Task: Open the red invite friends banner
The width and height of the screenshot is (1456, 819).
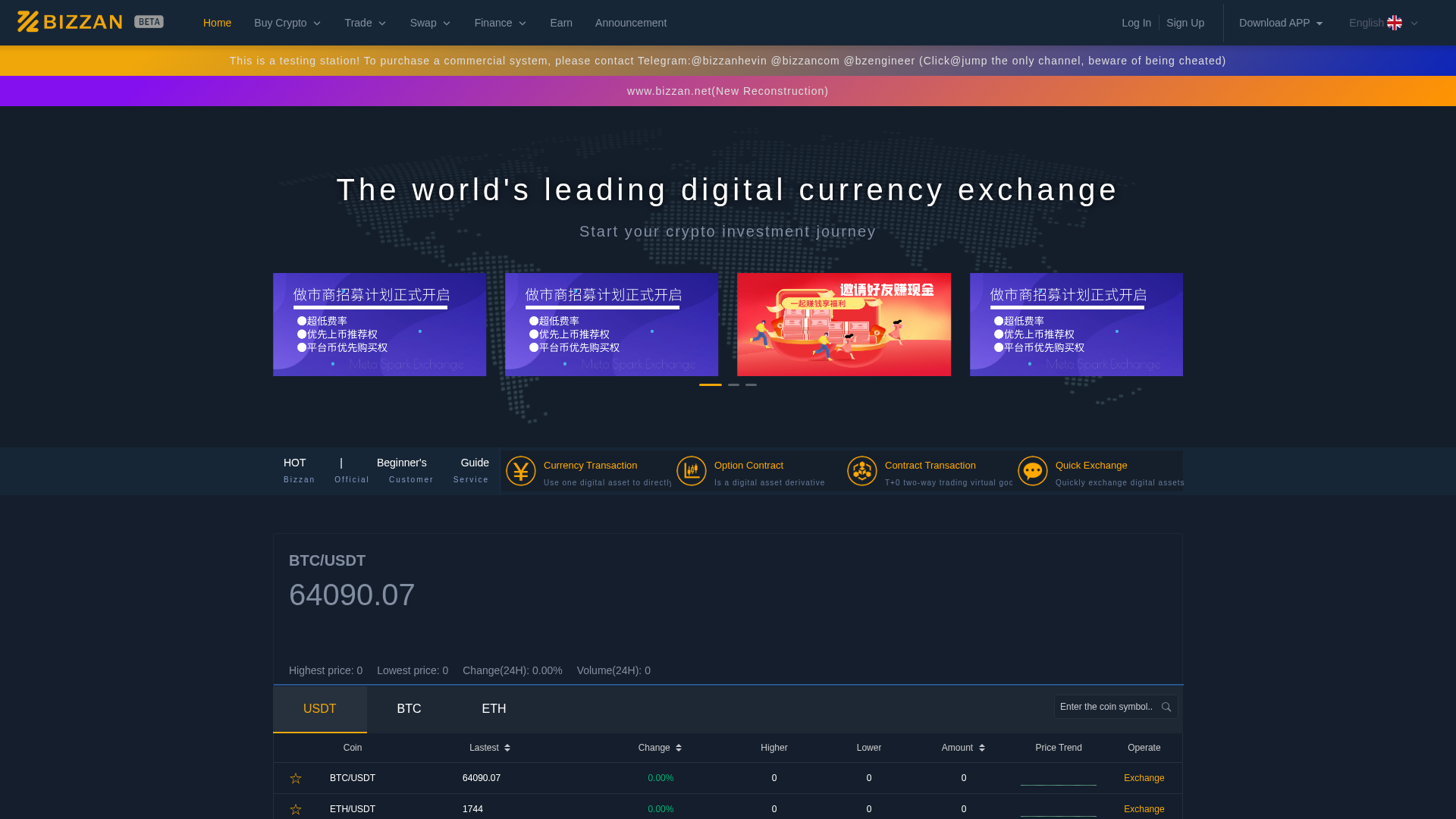Action: click(844, 325)
